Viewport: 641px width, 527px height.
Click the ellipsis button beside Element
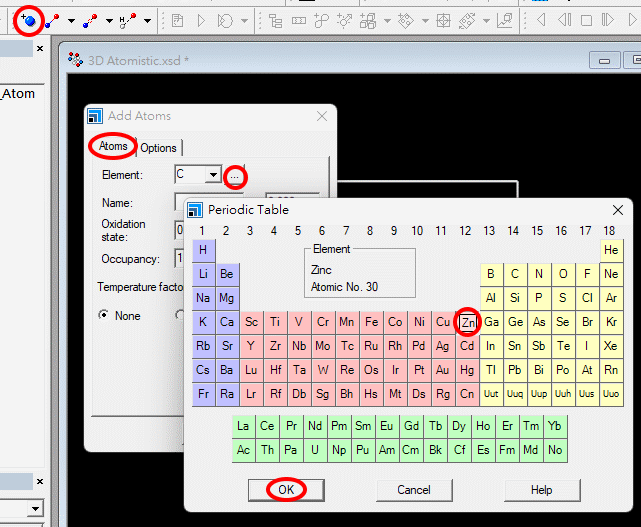tap(234, 176)
